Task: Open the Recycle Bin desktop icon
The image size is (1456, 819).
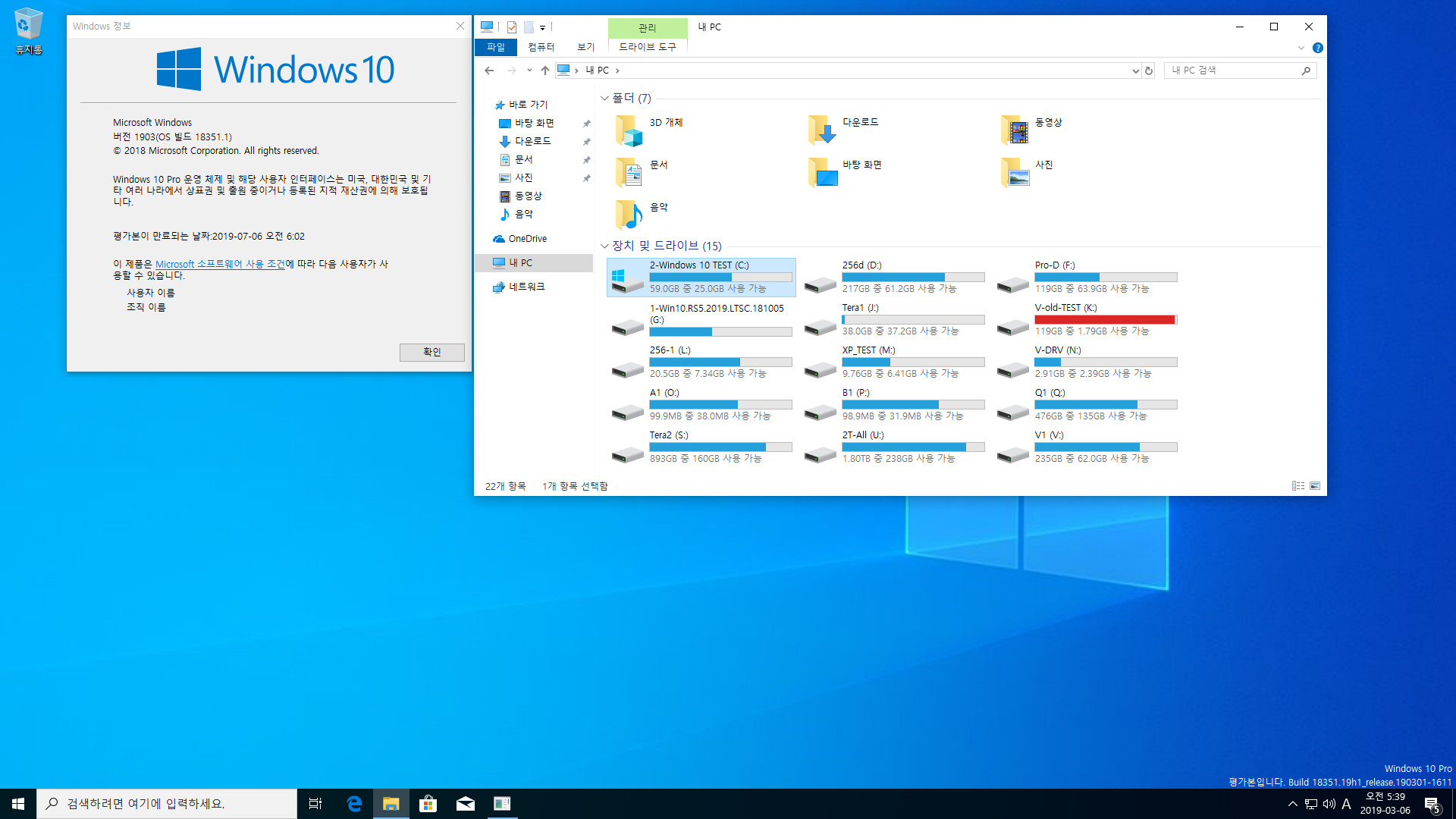Action: click(28, 32)
